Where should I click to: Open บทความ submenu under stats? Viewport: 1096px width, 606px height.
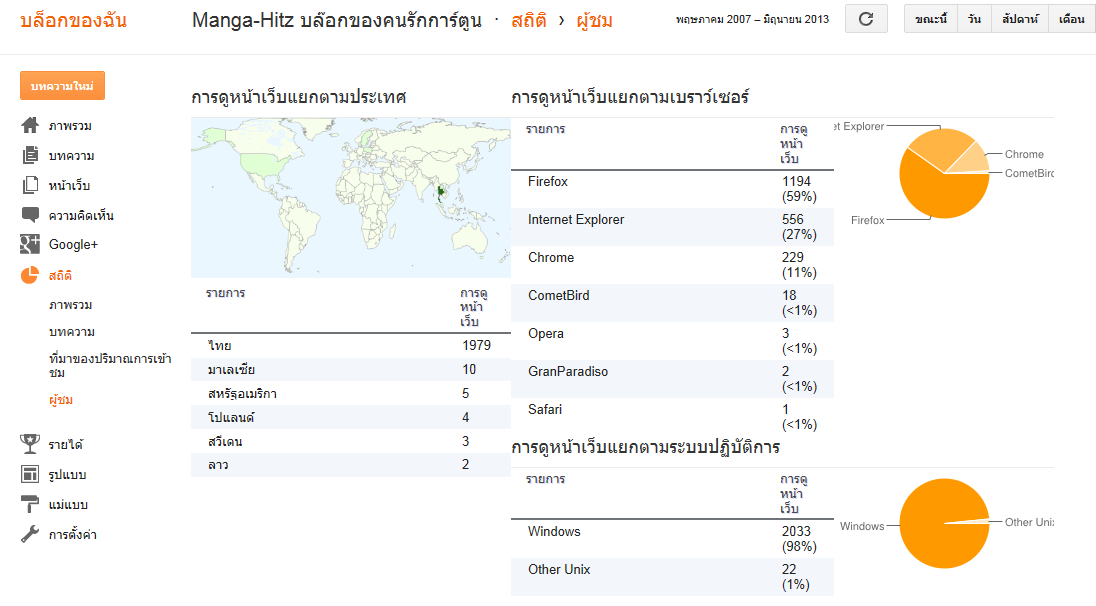pos(72,331)
